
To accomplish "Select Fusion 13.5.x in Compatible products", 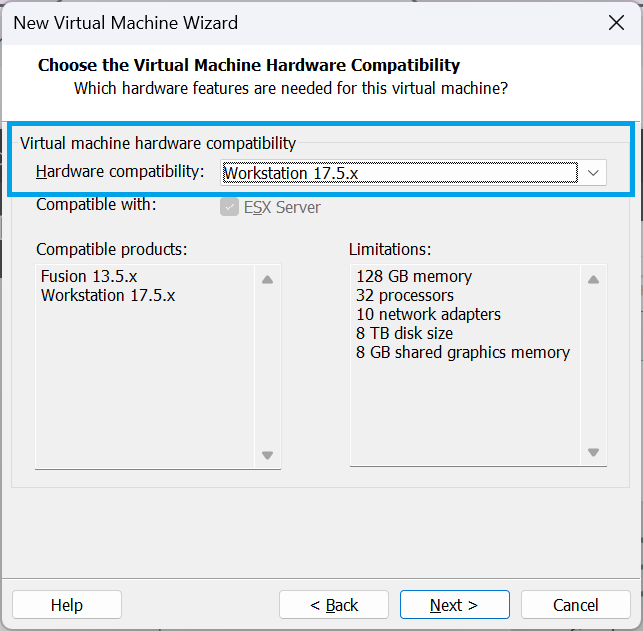I will coord(89,276).
